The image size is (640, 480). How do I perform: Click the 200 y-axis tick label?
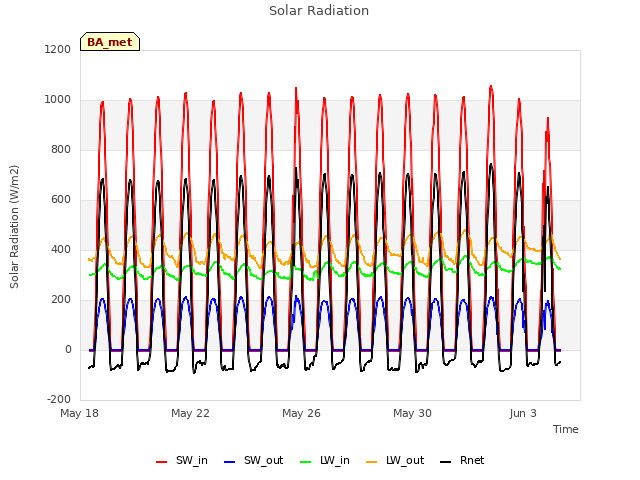[x=61, y=300]
